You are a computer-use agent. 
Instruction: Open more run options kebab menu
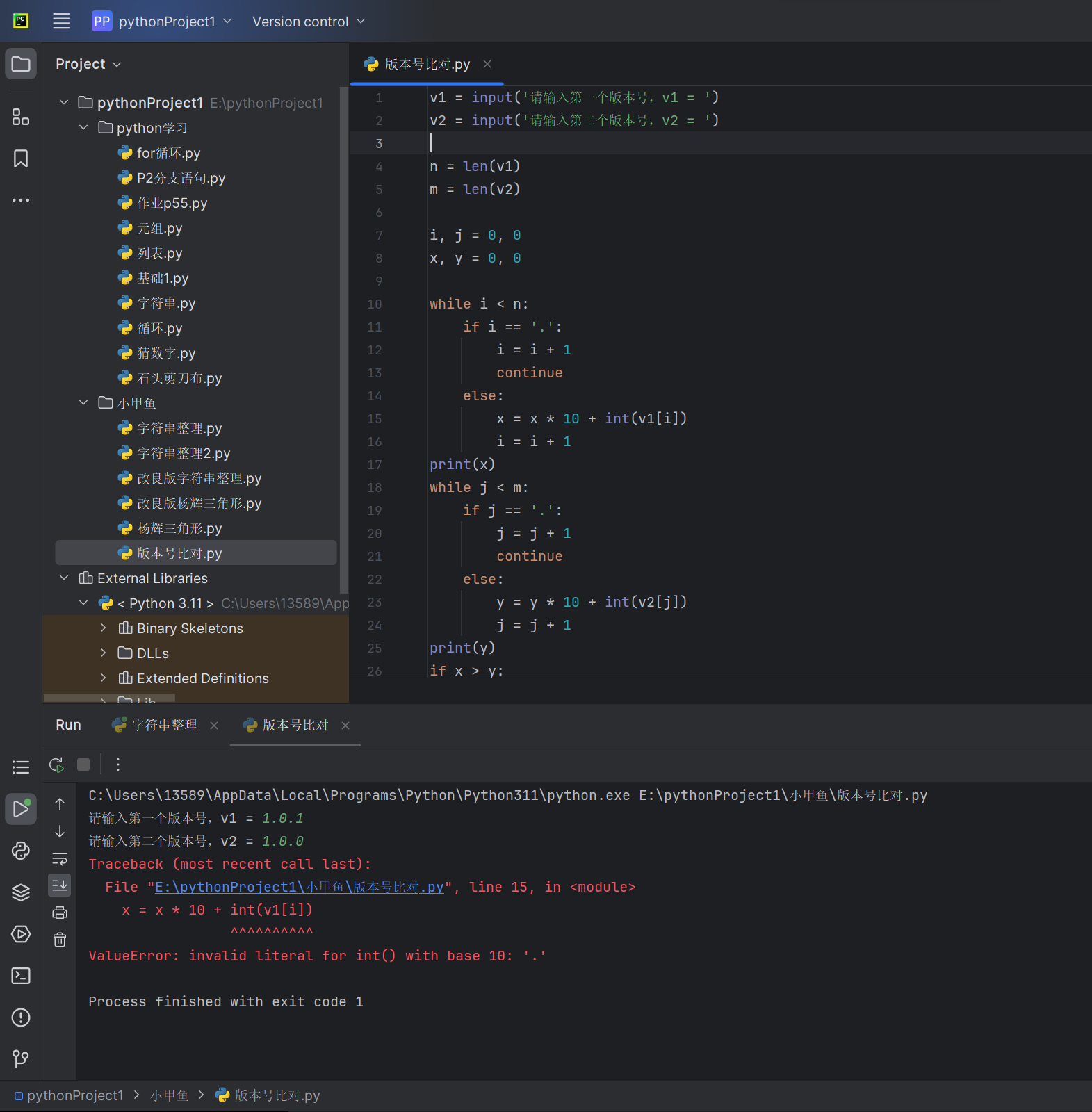coord(118,764)
